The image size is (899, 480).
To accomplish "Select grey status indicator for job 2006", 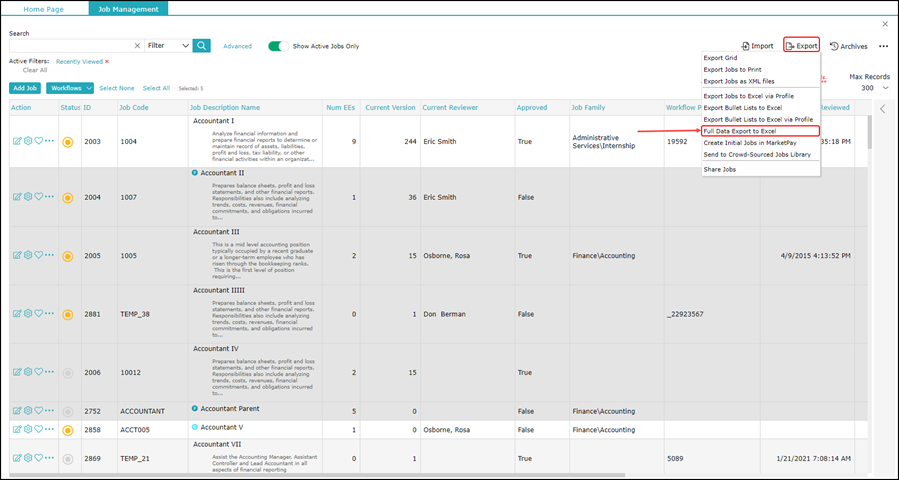I will coord(68,372).
